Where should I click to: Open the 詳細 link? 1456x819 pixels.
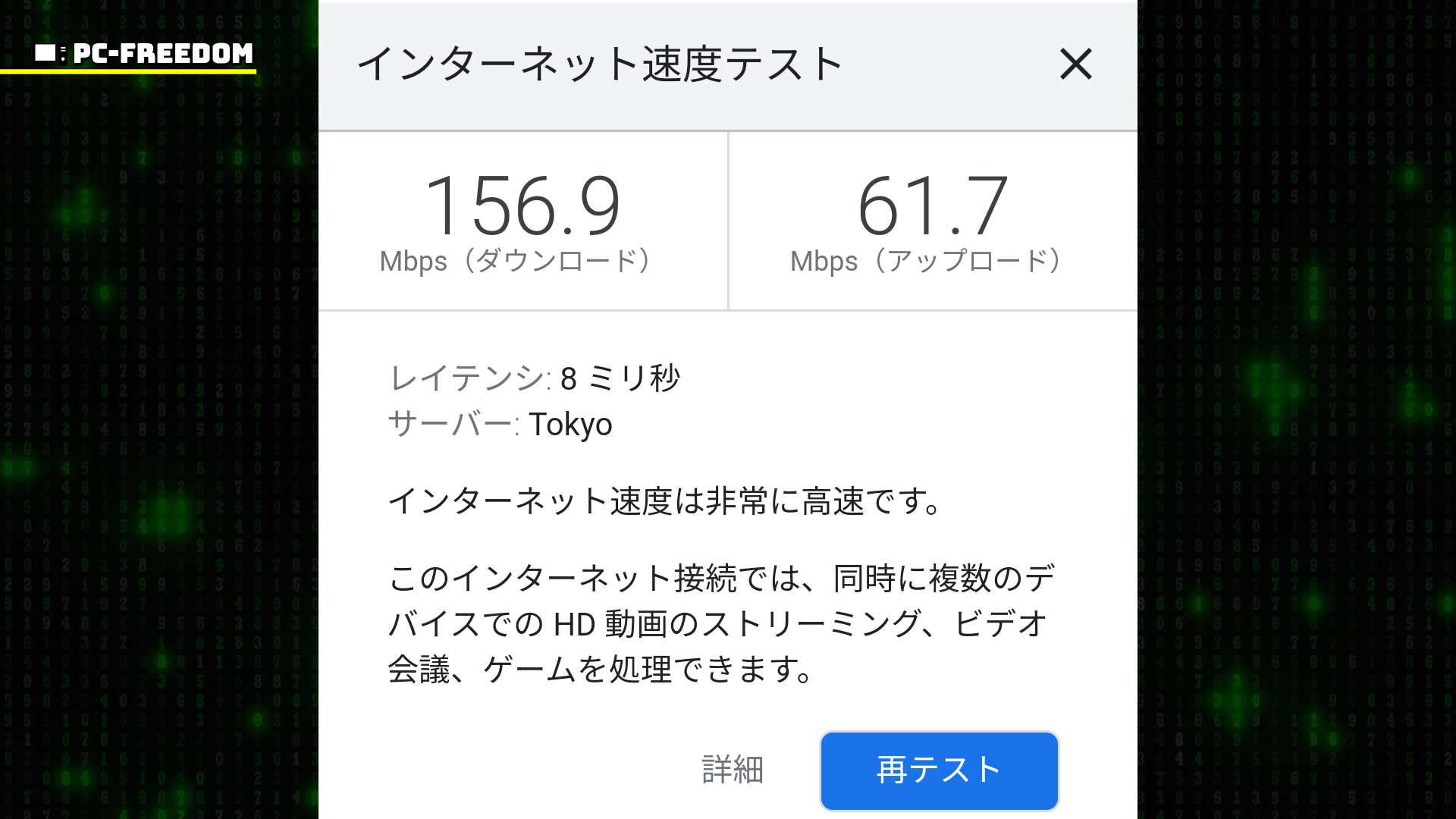pos(732,770)
